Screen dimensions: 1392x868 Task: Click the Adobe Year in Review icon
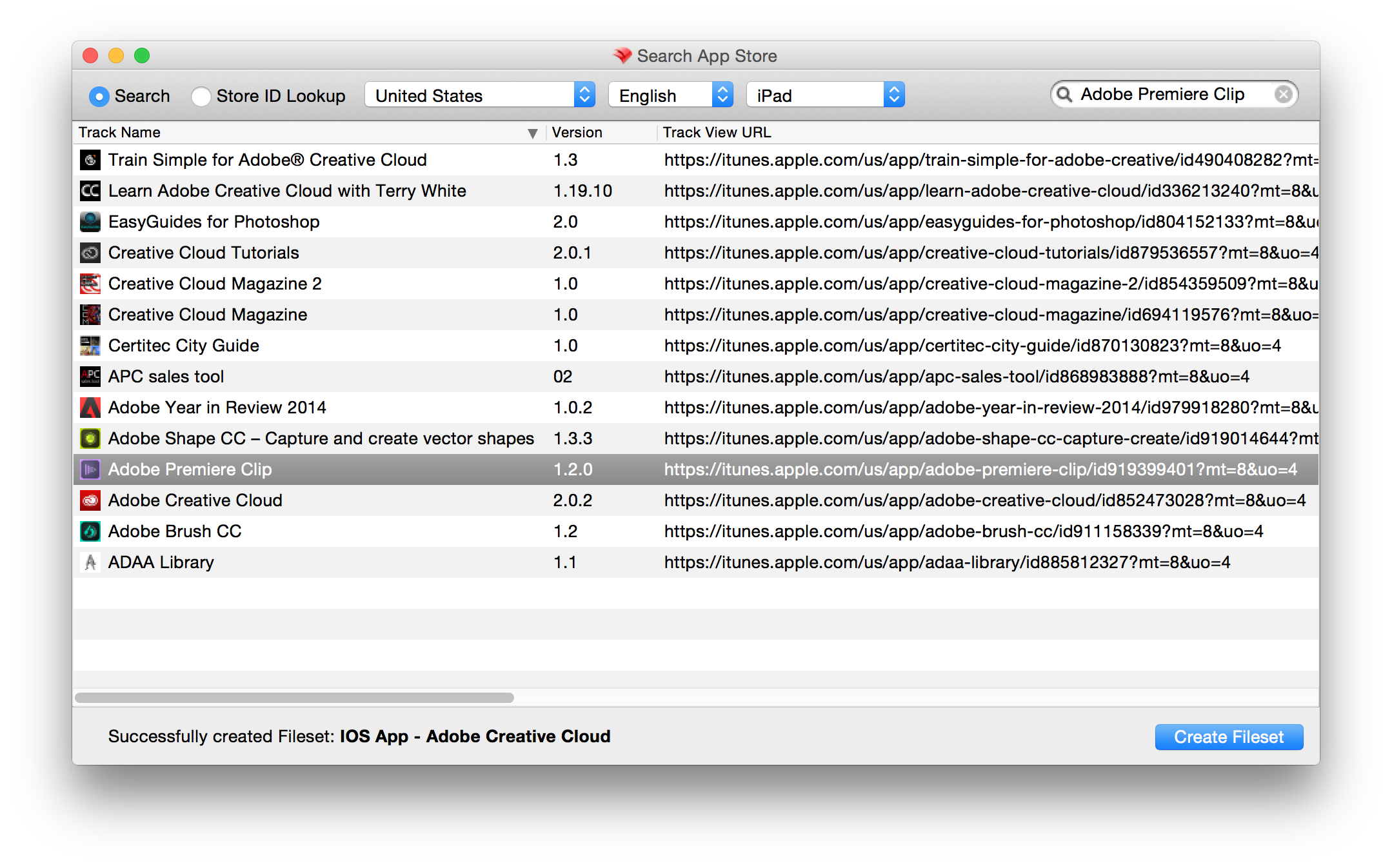click(x=90, y=408)
